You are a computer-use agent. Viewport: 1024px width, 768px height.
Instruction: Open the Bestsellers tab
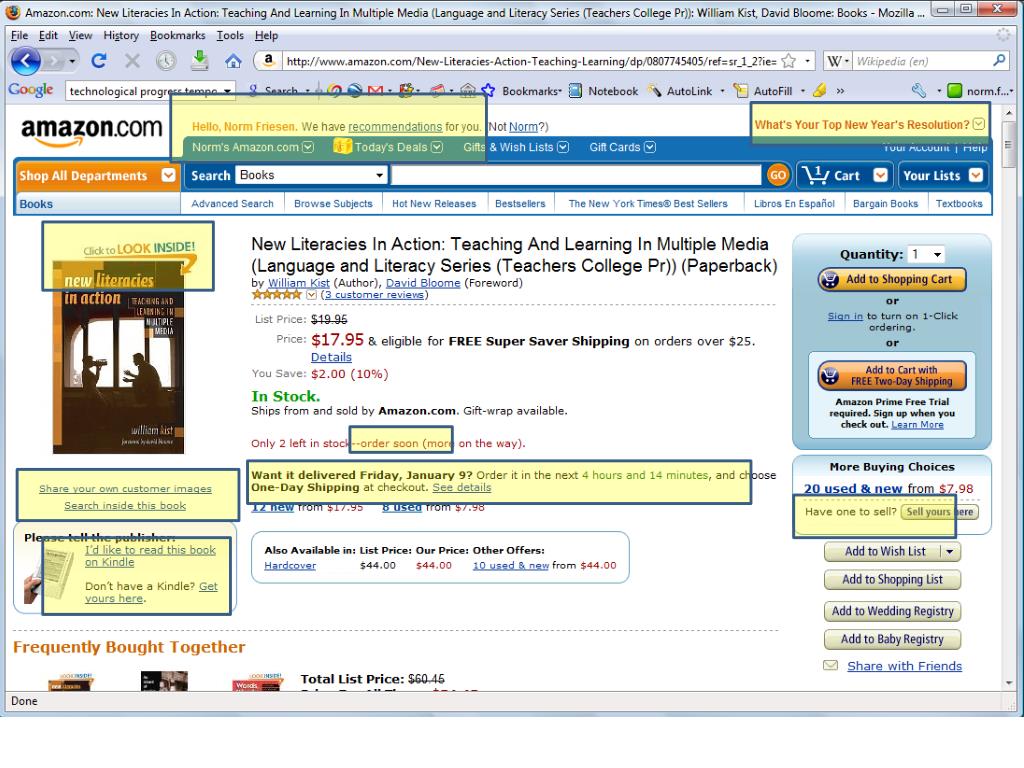[x=520, y=204]
